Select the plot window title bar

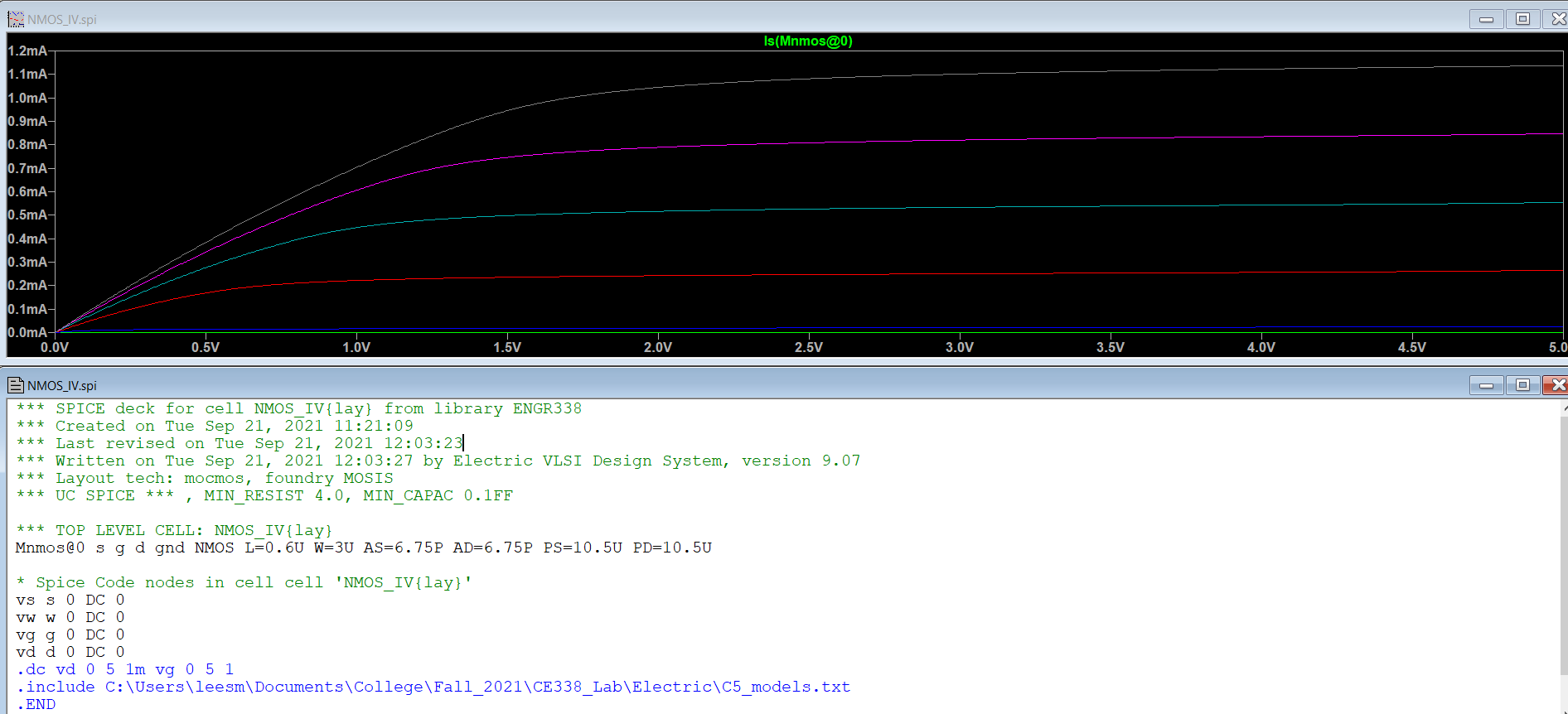click(746, 19)
